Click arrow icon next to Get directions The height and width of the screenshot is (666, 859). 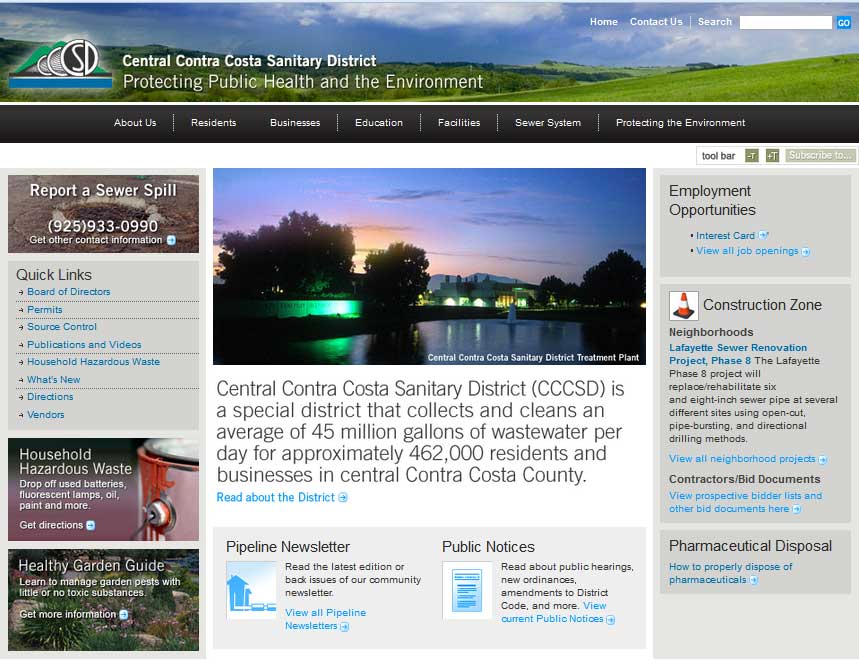coord(90,525)
